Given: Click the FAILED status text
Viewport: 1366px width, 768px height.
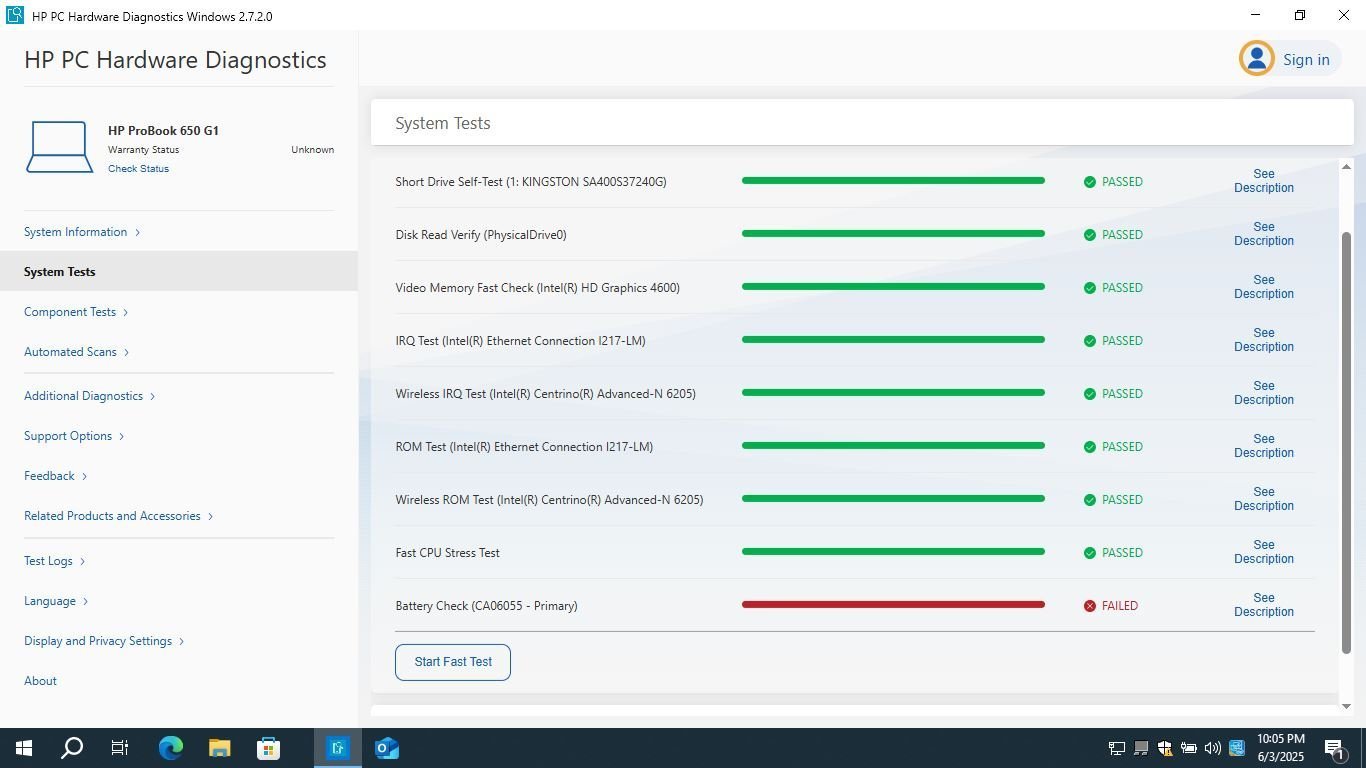Looking at the screenshot, I should click(x=1120, y=606).
